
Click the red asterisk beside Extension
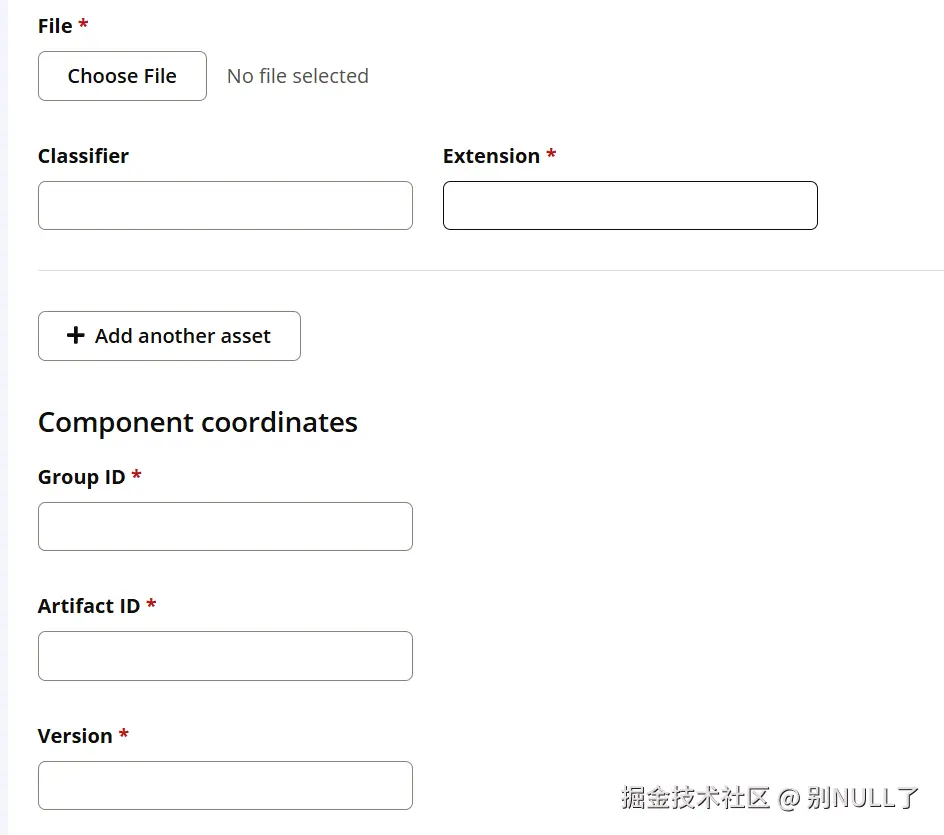(551, 155)
